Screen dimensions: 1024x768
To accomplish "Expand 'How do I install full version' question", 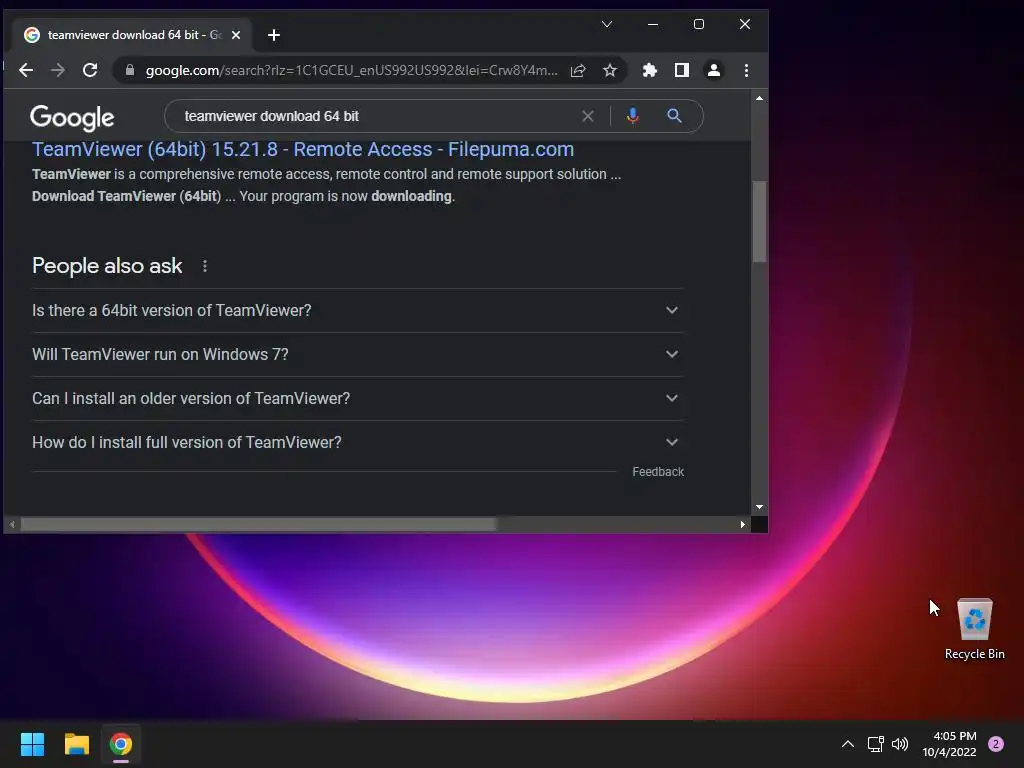I will [357, 442].
